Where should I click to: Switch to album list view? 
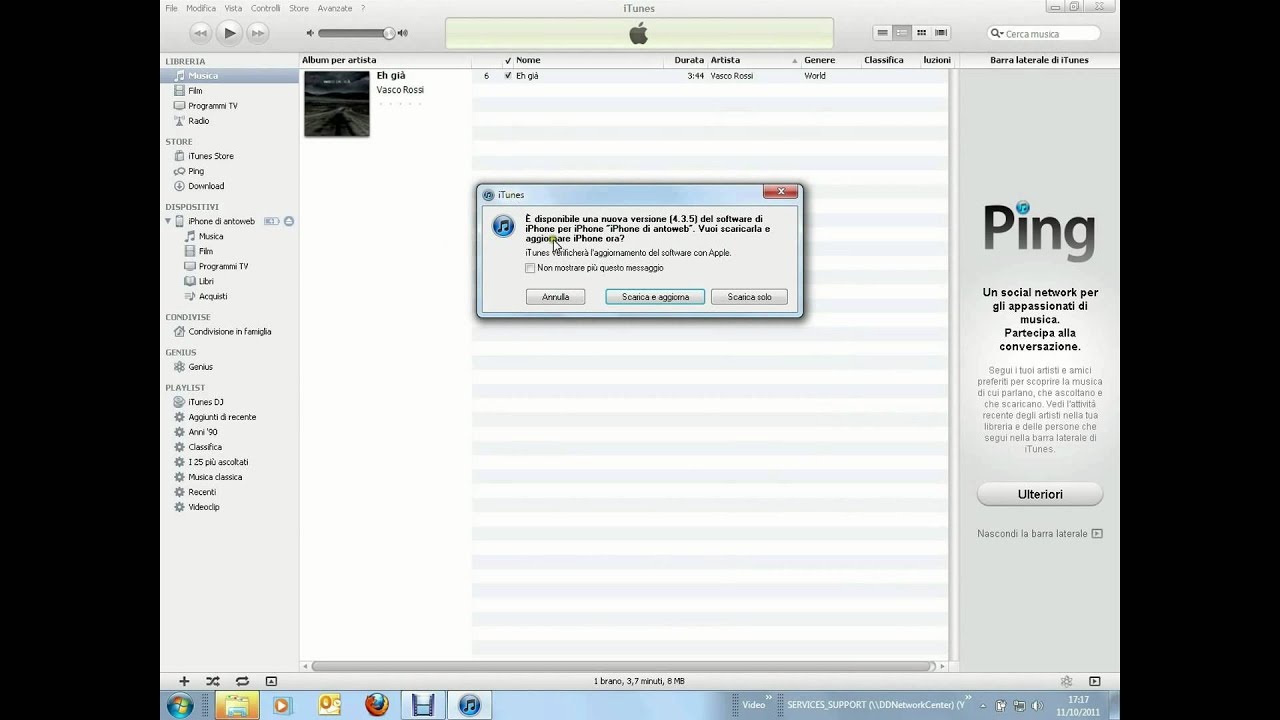pos(902,33)
